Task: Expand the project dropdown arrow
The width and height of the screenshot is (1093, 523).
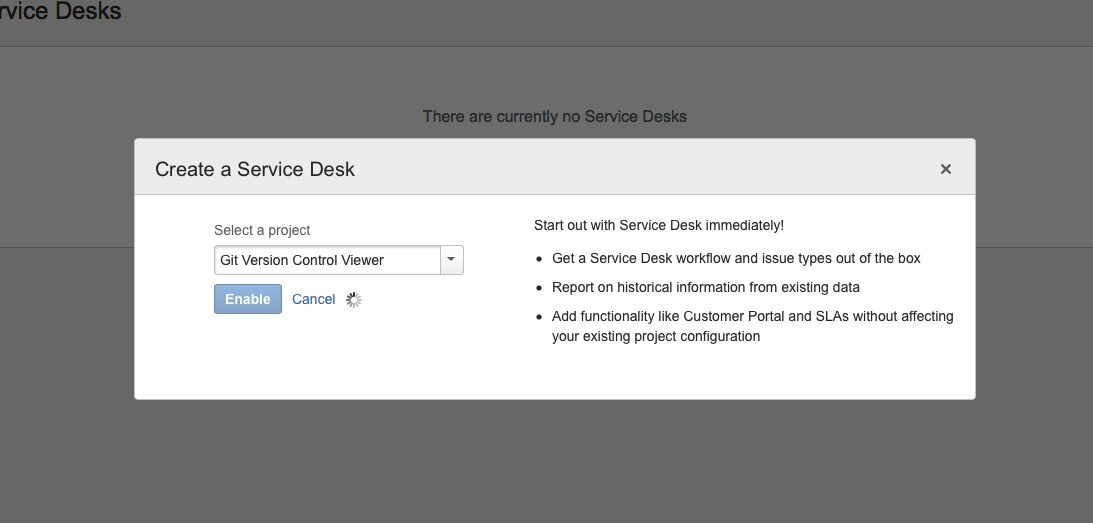Action: [451, 260]
